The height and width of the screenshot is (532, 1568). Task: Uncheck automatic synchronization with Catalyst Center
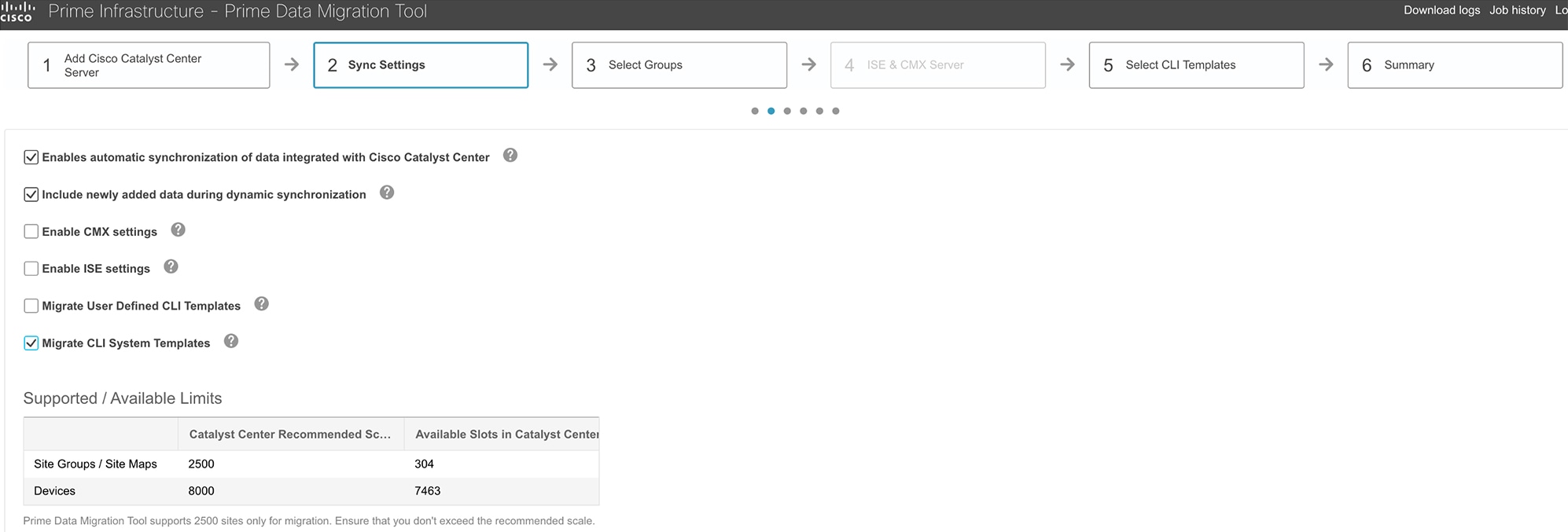coord(31,157)
